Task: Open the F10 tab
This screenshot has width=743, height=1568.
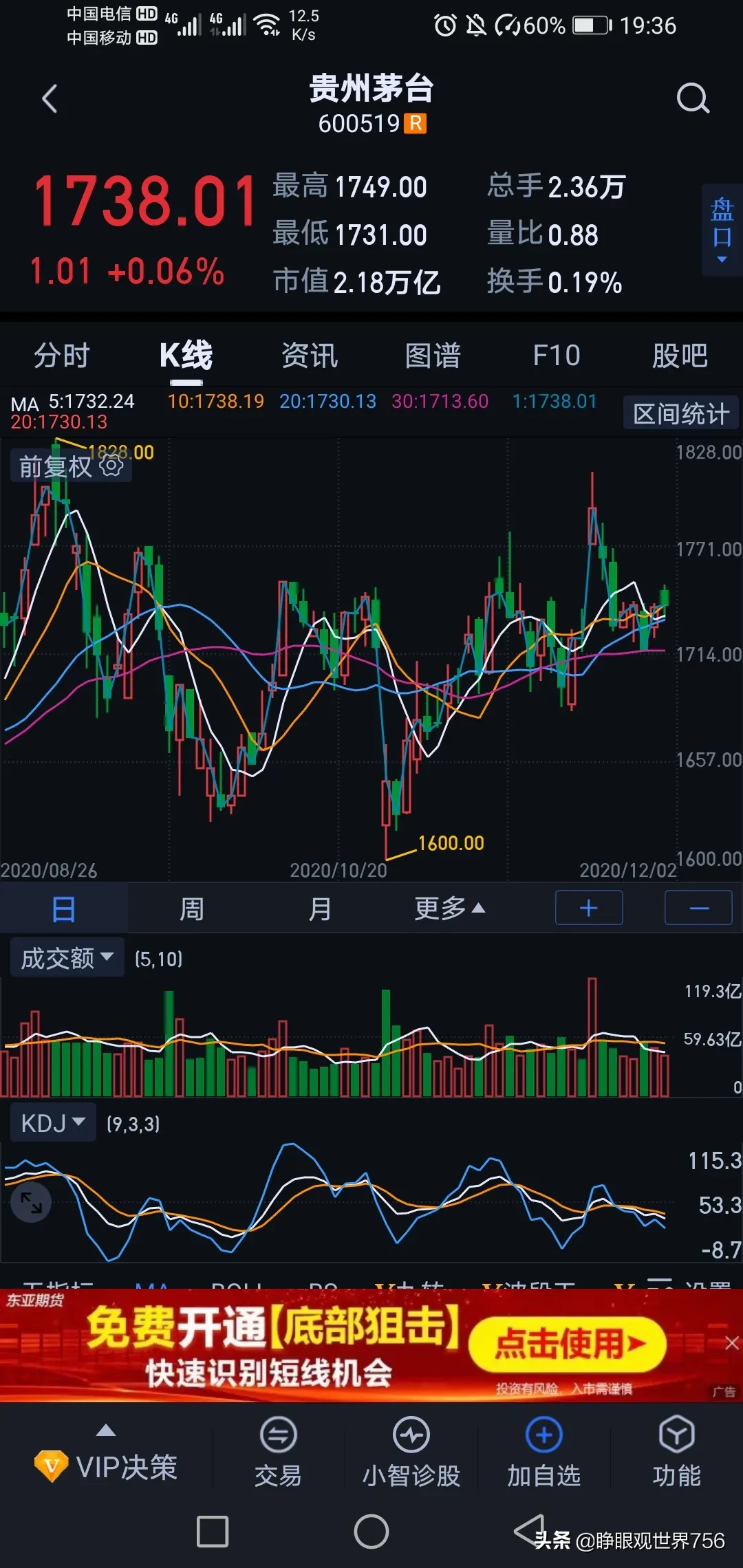Action: 557,356
